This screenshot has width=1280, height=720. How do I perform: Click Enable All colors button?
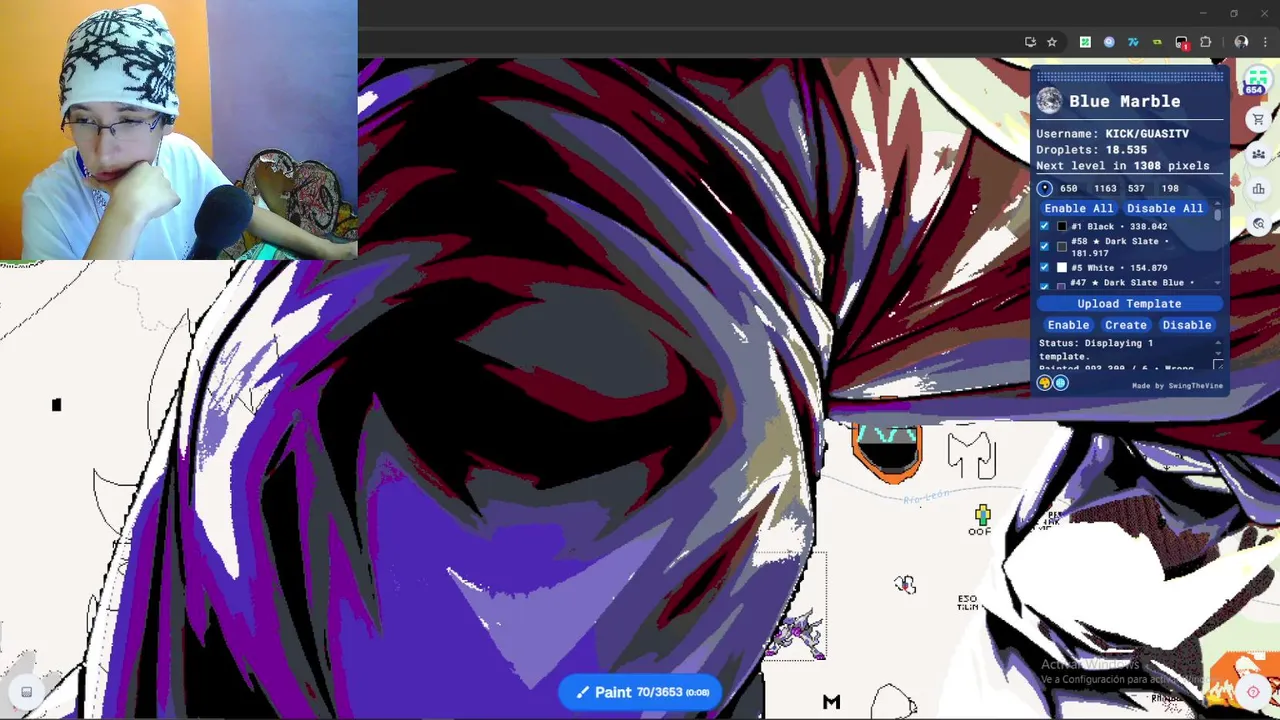(1078, 208)
